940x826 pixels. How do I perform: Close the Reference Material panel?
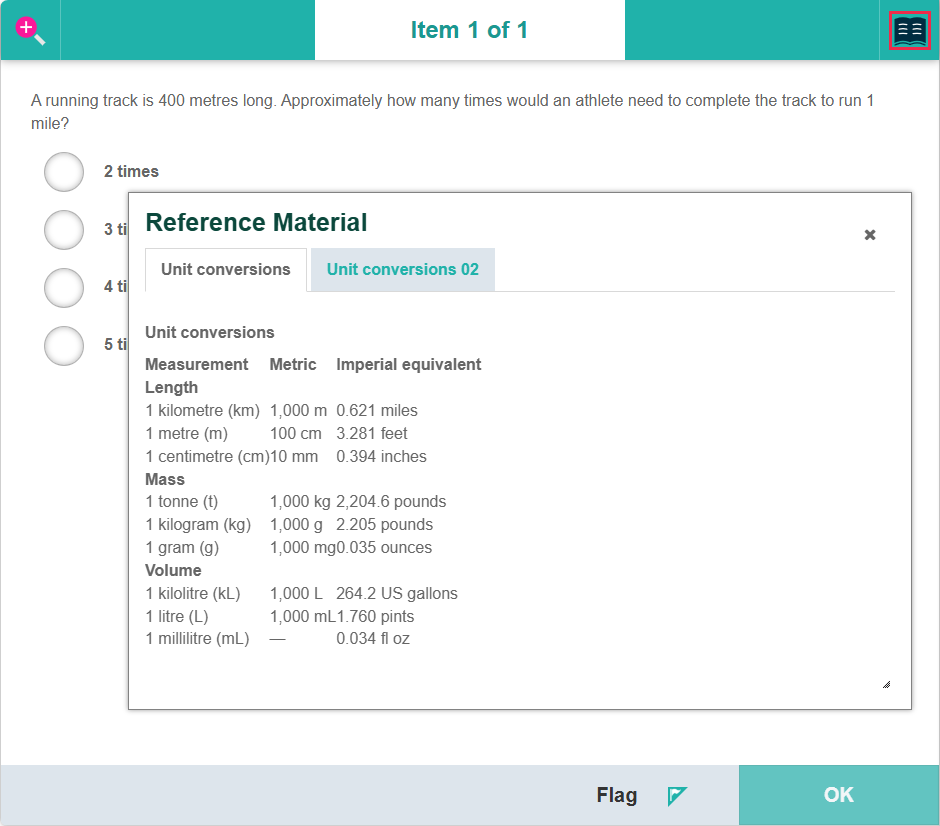(x=870, y=235)
